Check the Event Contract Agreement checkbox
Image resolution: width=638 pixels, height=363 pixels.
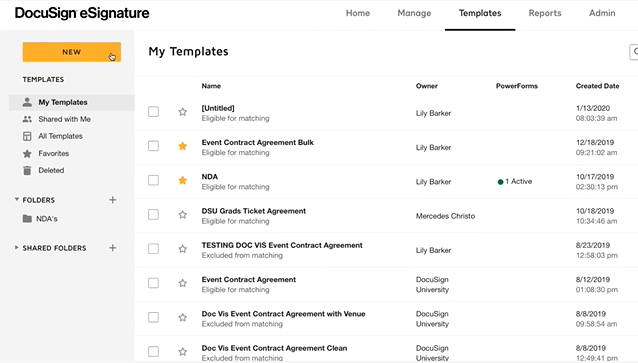coord(153,282)
